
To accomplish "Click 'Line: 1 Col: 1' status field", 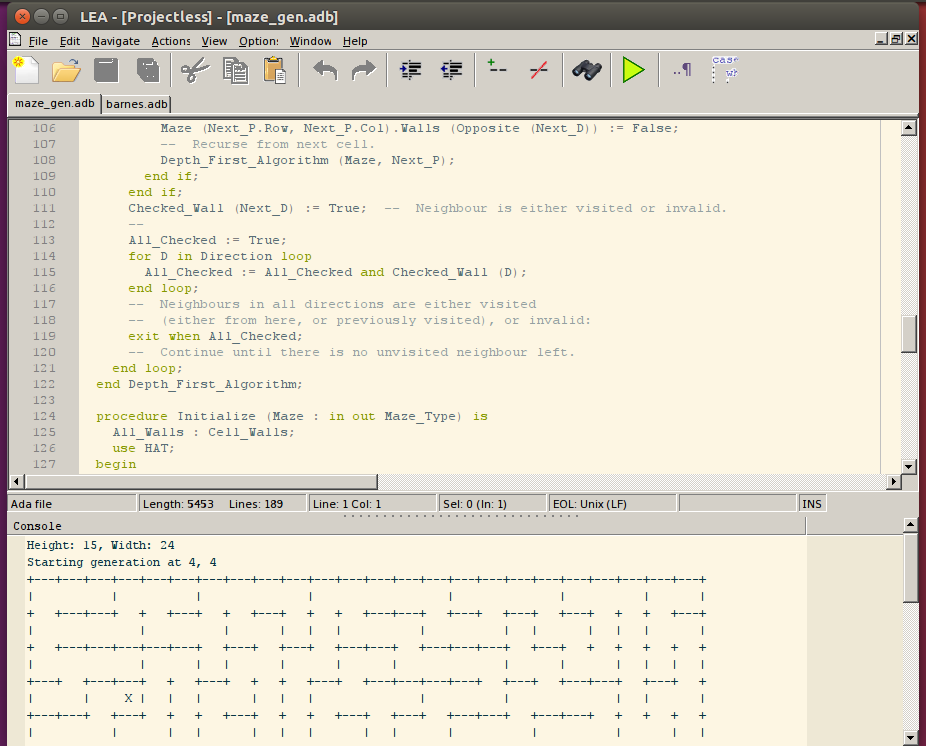I will pyautogui.click(x=372, y=504).
